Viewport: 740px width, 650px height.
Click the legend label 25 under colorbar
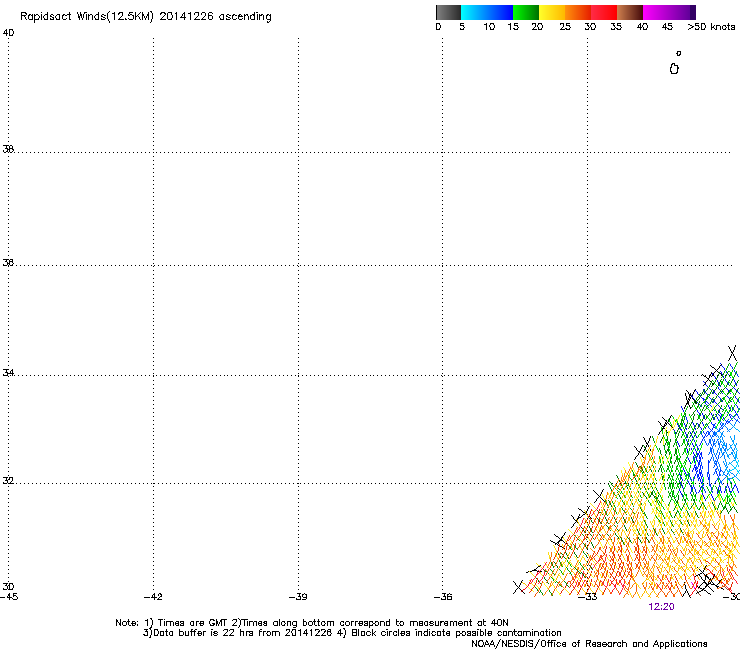565,27
